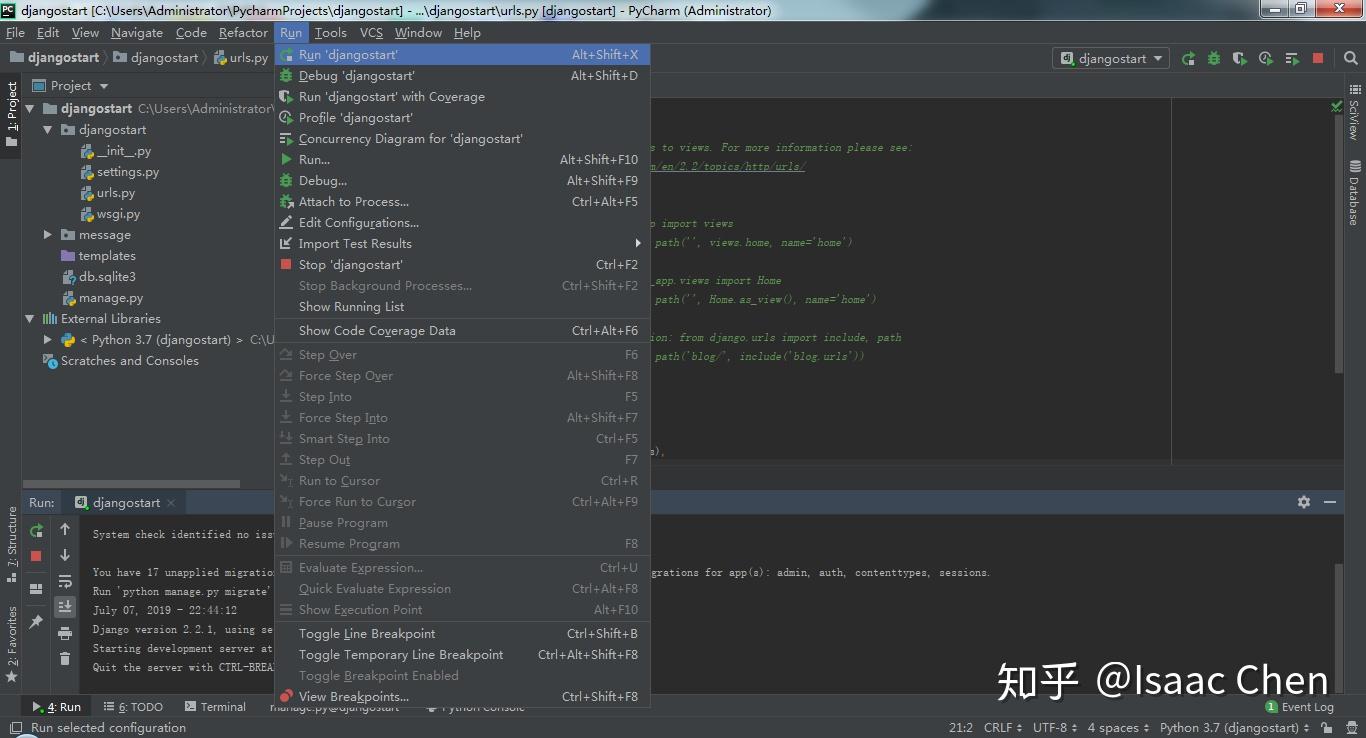Image resolution: width=1366 pixels, height=738 pixels.
Task: Expand the message folder in Project tree
Action: 47,234
